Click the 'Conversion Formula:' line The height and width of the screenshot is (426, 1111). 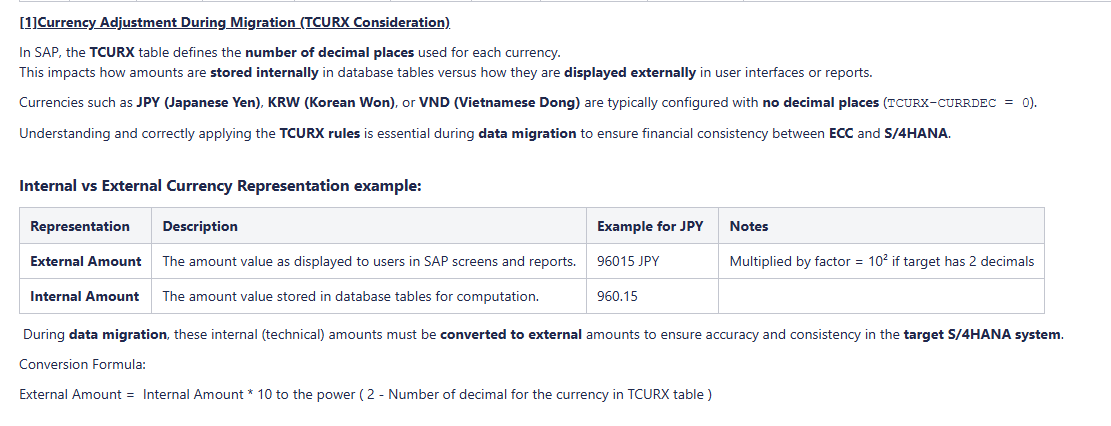(82, 364)
